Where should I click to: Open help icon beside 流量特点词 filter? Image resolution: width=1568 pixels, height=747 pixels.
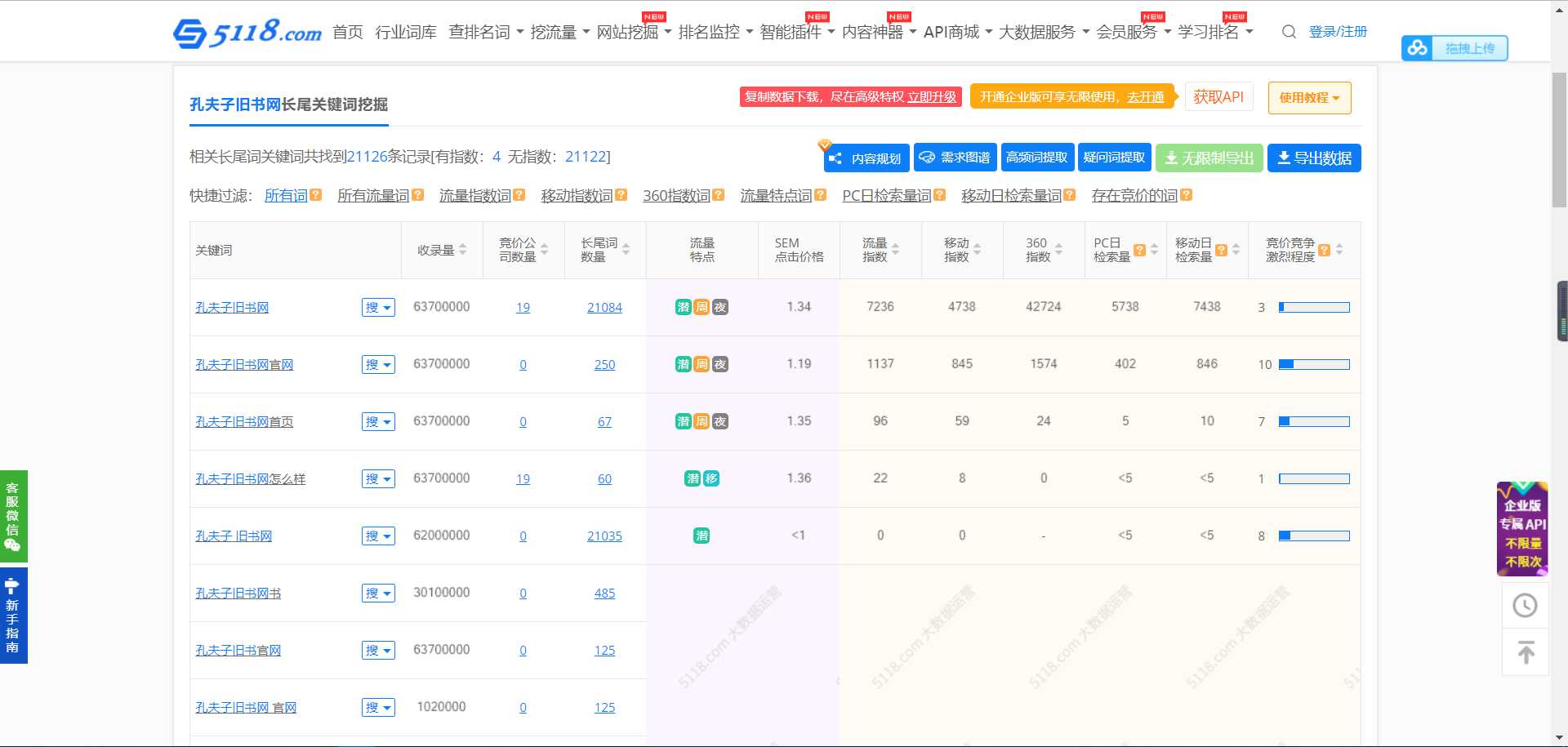coord(821,195)
